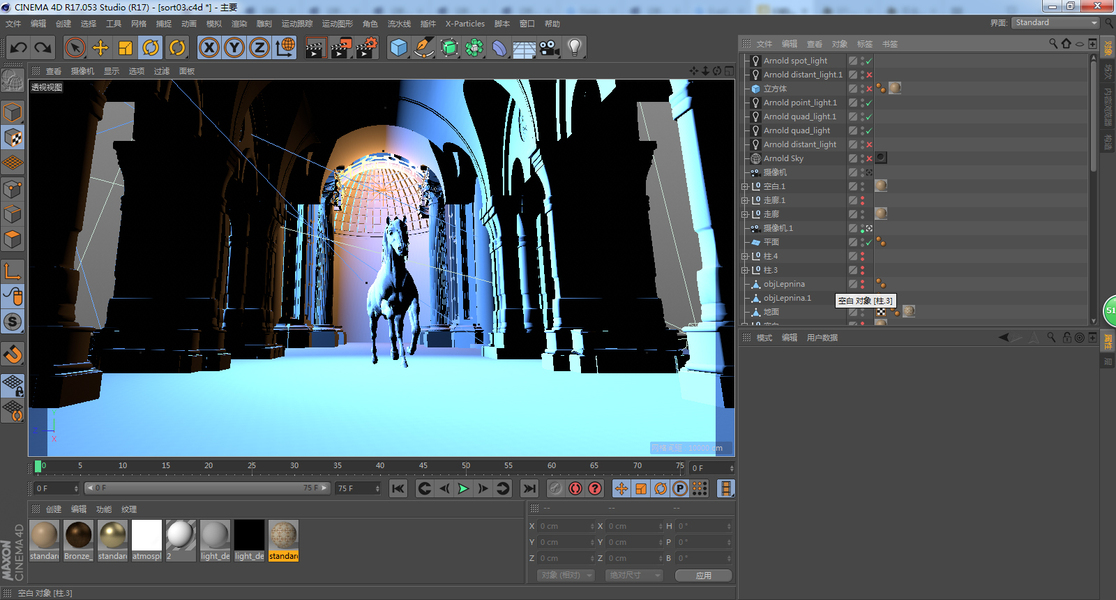
Task: Expand the 柱.4 object hierarchy
Action: pos(744,257)
